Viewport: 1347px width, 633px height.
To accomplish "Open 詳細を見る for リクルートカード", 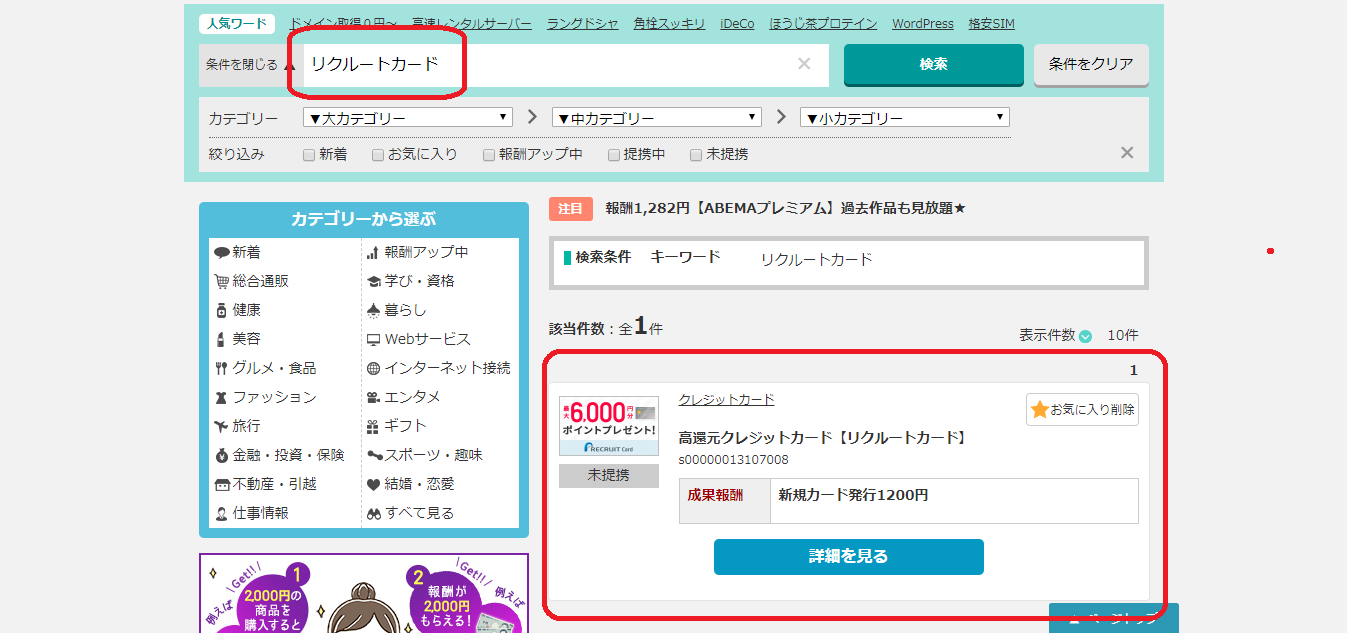I will click(x=849, y=557).
